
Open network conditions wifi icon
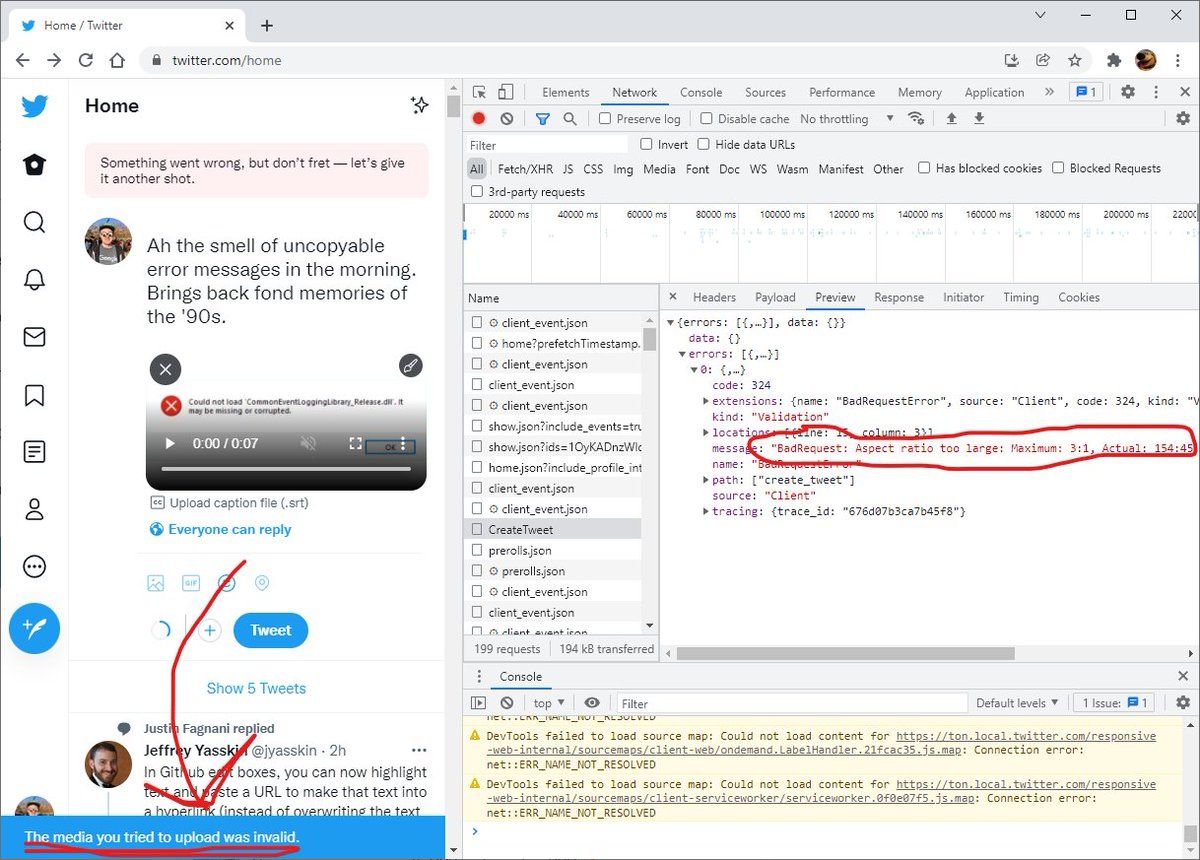pos(916,118)
